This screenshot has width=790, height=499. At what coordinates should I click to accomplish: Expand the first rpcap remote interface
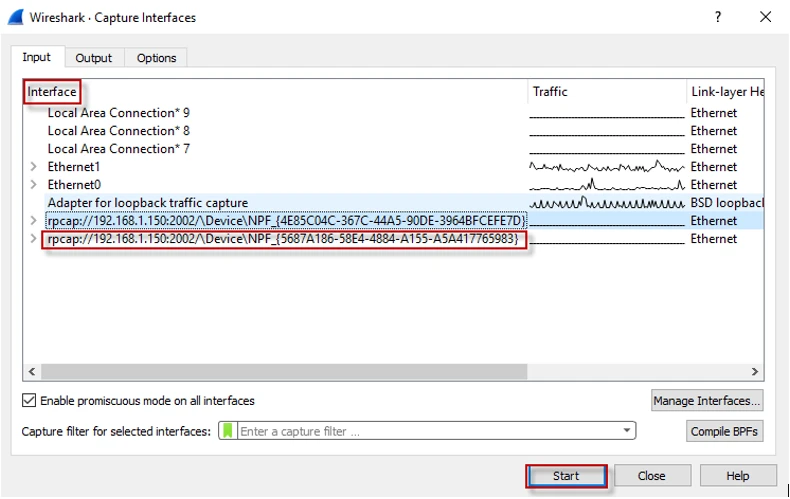tap(33, 221)
